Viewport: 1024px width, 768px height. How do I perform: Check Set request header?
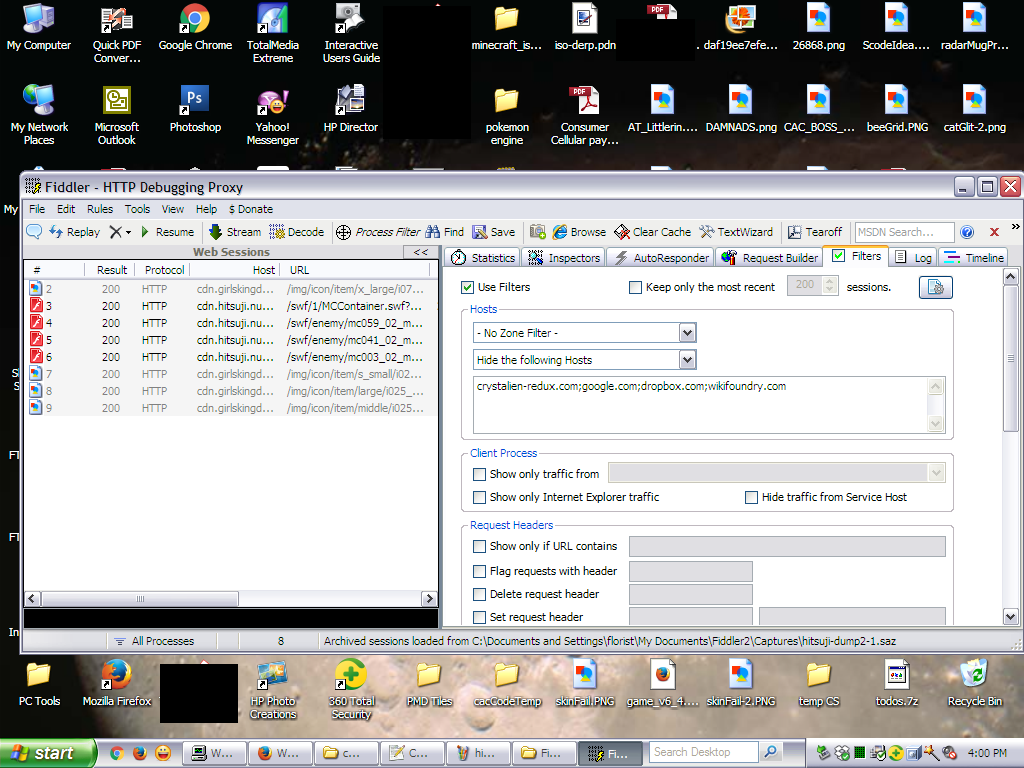(x=479, y=616)
